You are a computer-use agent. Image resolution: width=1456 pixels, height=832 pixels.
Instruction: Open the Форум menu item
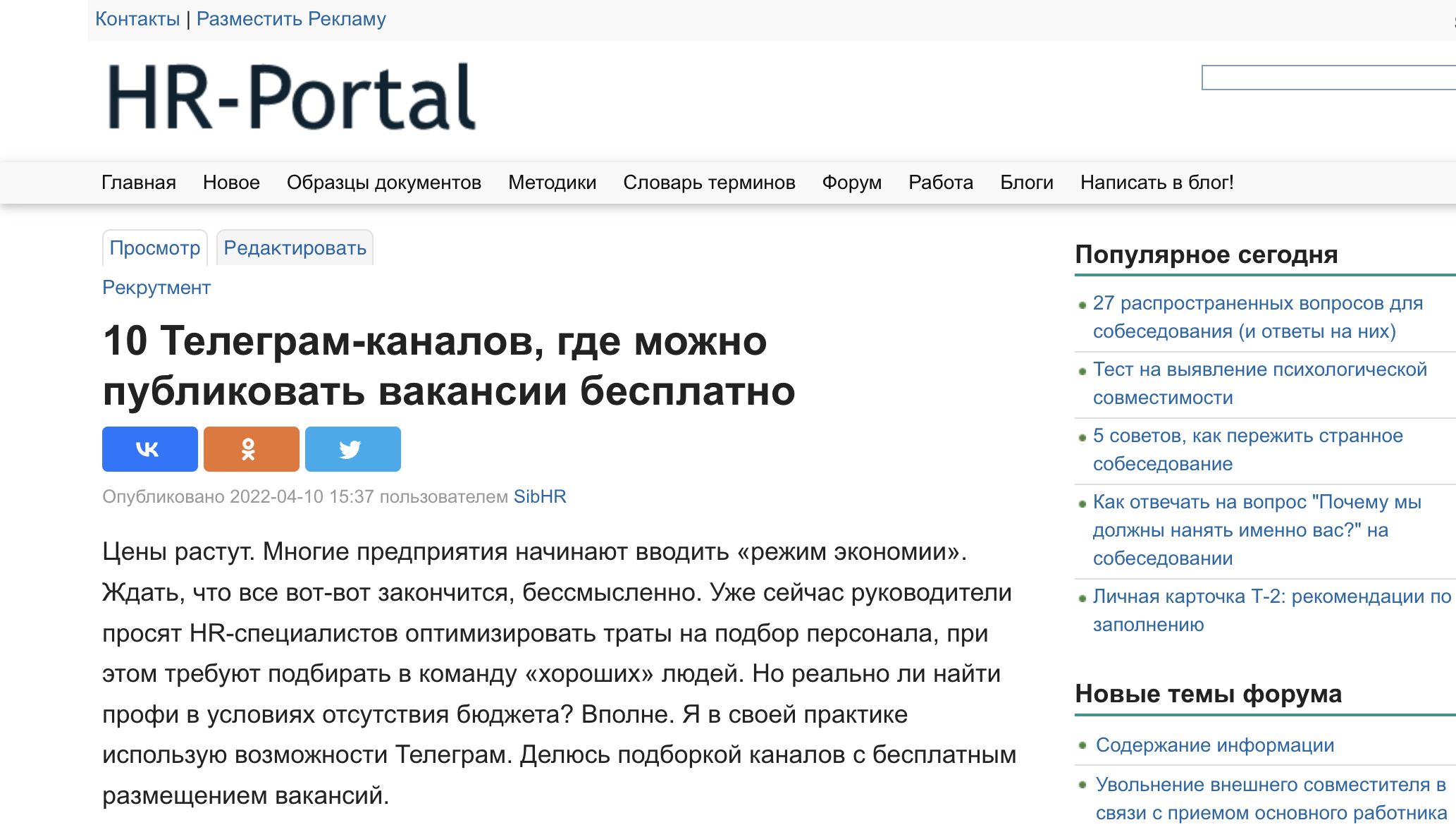coord(851,182)
